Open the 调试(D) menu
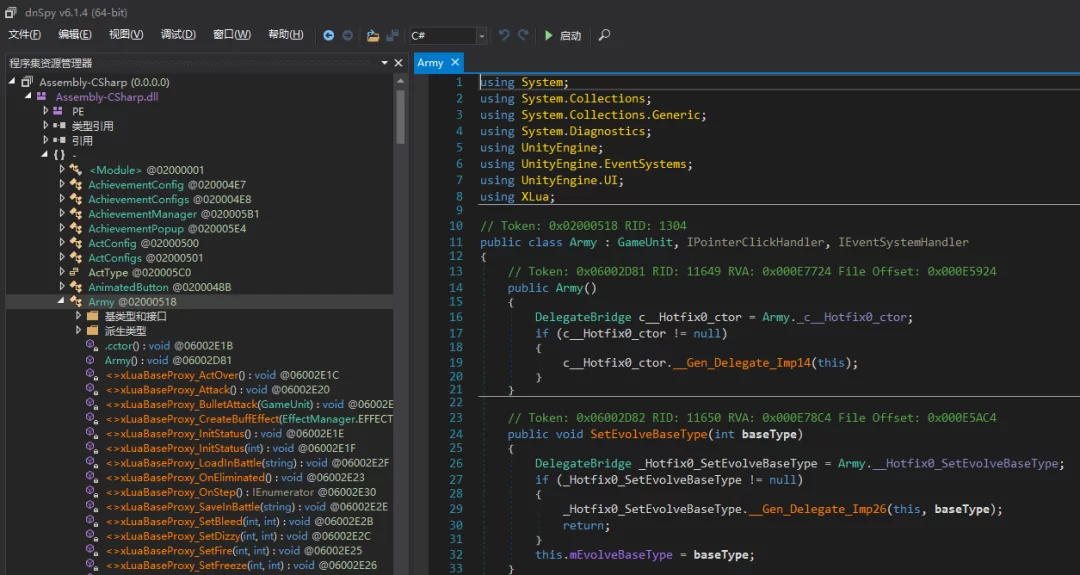 click(x=178, y=35)
